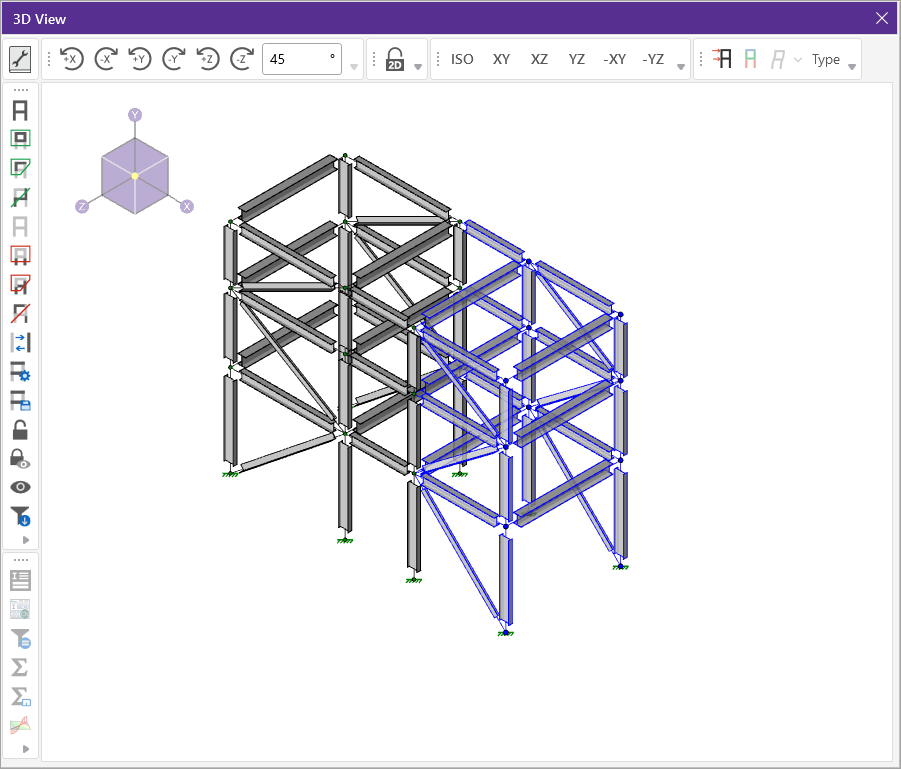
Task: Select the green line selection tool
Action: 20,197
